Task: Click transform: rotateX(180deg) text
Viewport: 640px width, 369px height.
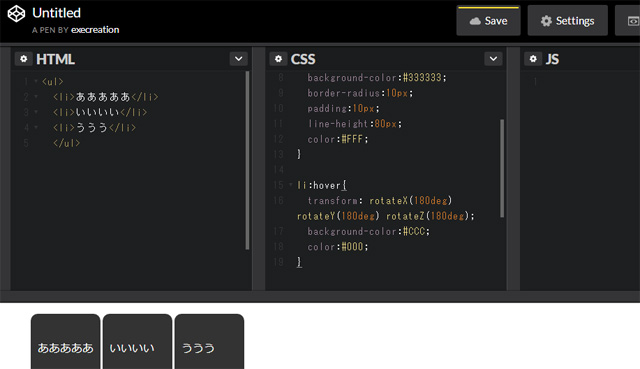Action: point(380,200)
